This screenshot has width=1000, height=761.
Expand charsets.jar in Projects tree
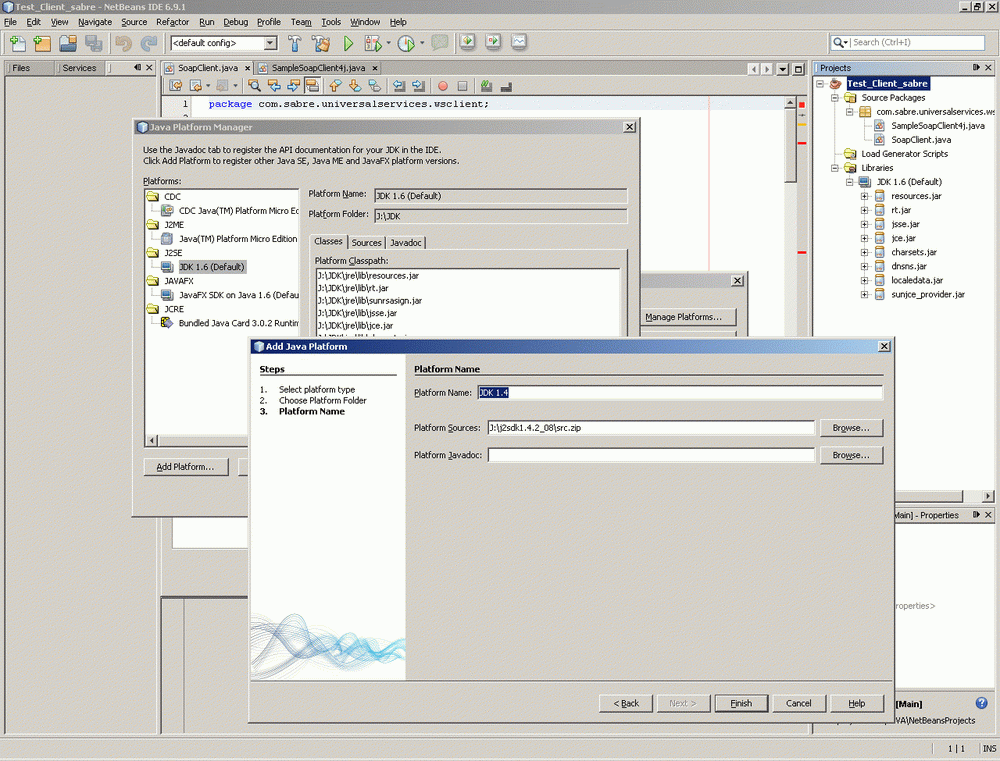tap(865, 252)
